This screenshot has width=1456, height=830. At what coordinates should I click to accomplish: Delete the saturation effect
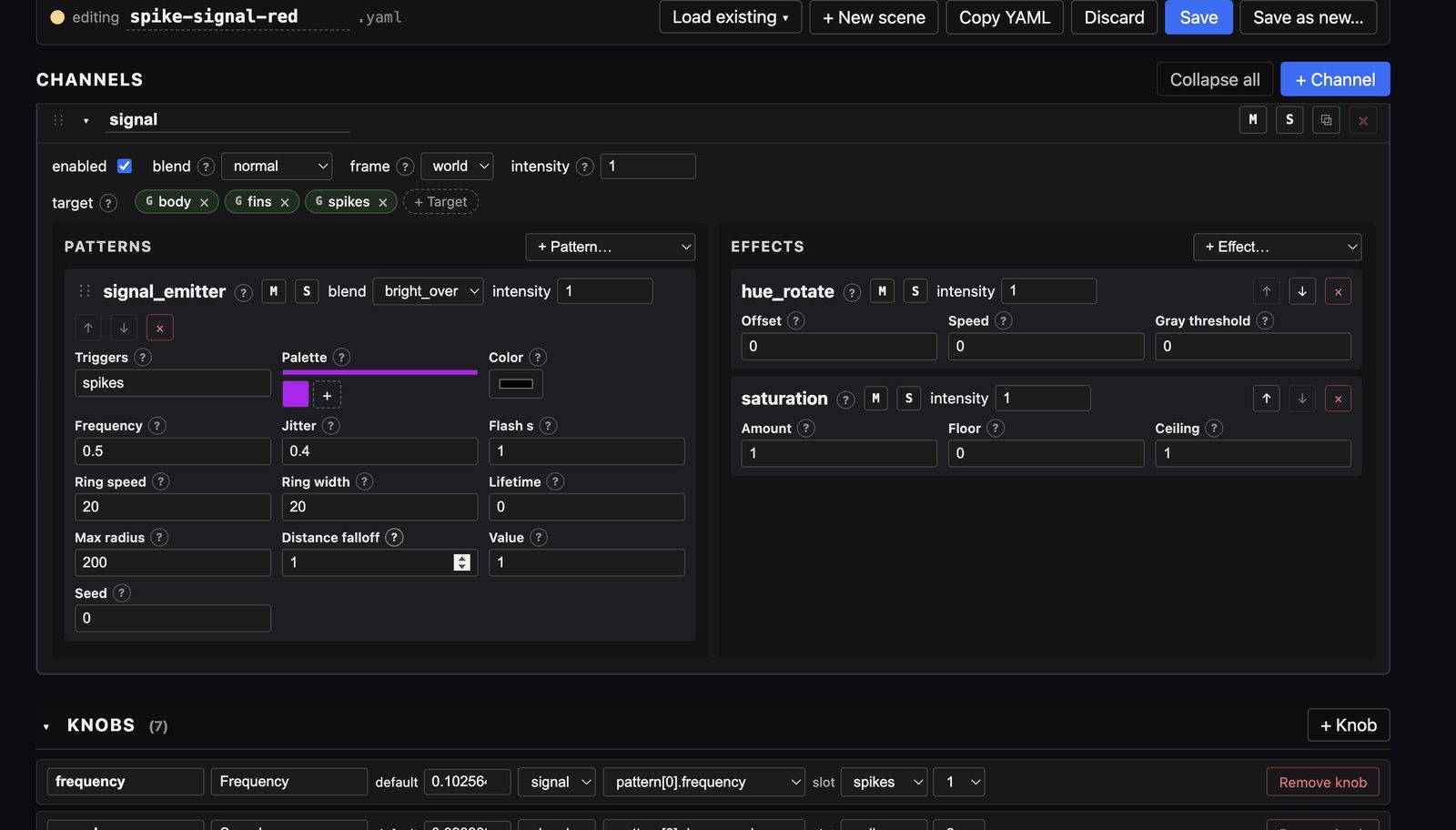1338,399
